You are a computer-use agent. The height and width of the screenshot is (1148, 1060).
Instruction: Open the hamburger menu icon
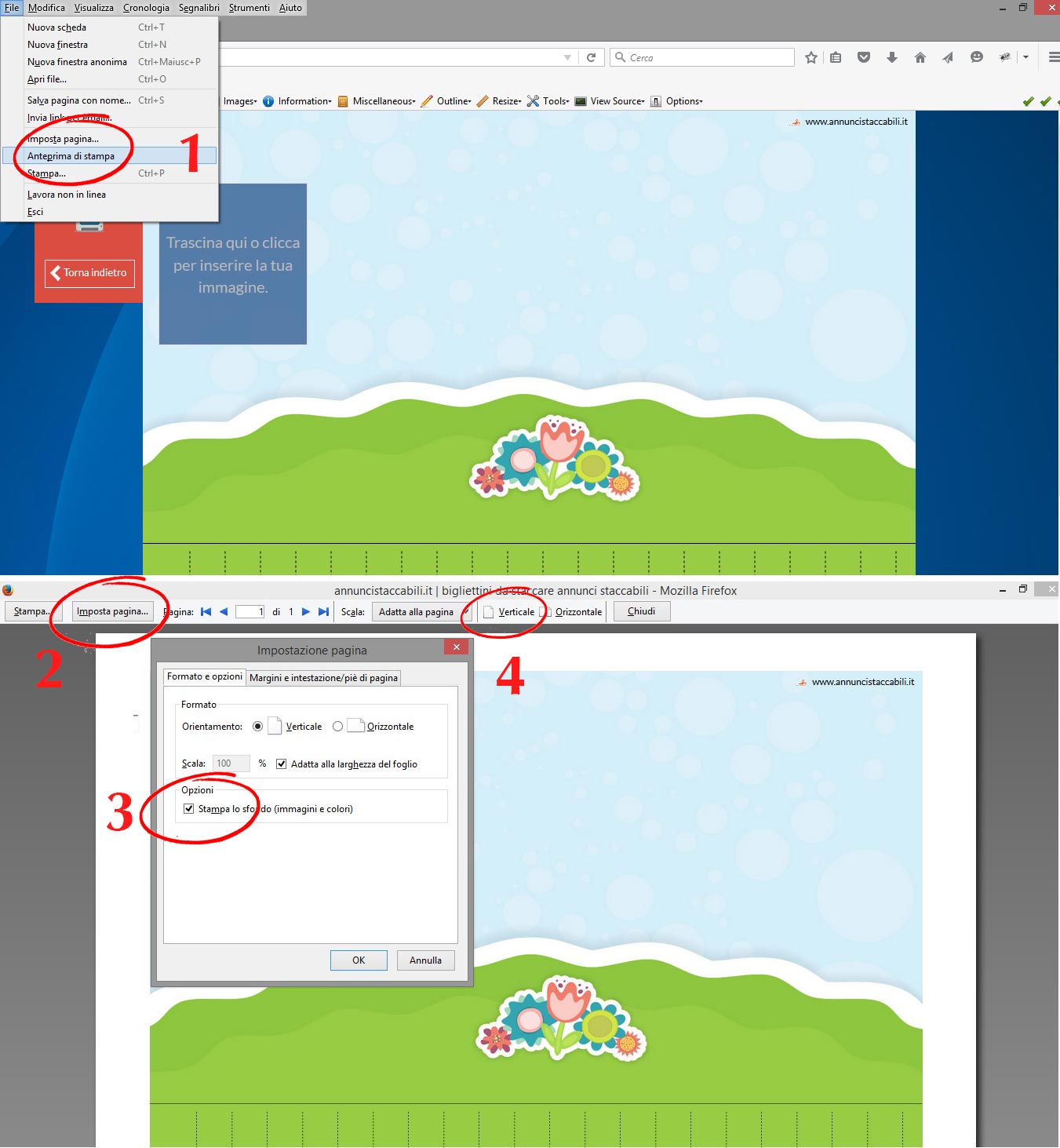coord(1054,57)
